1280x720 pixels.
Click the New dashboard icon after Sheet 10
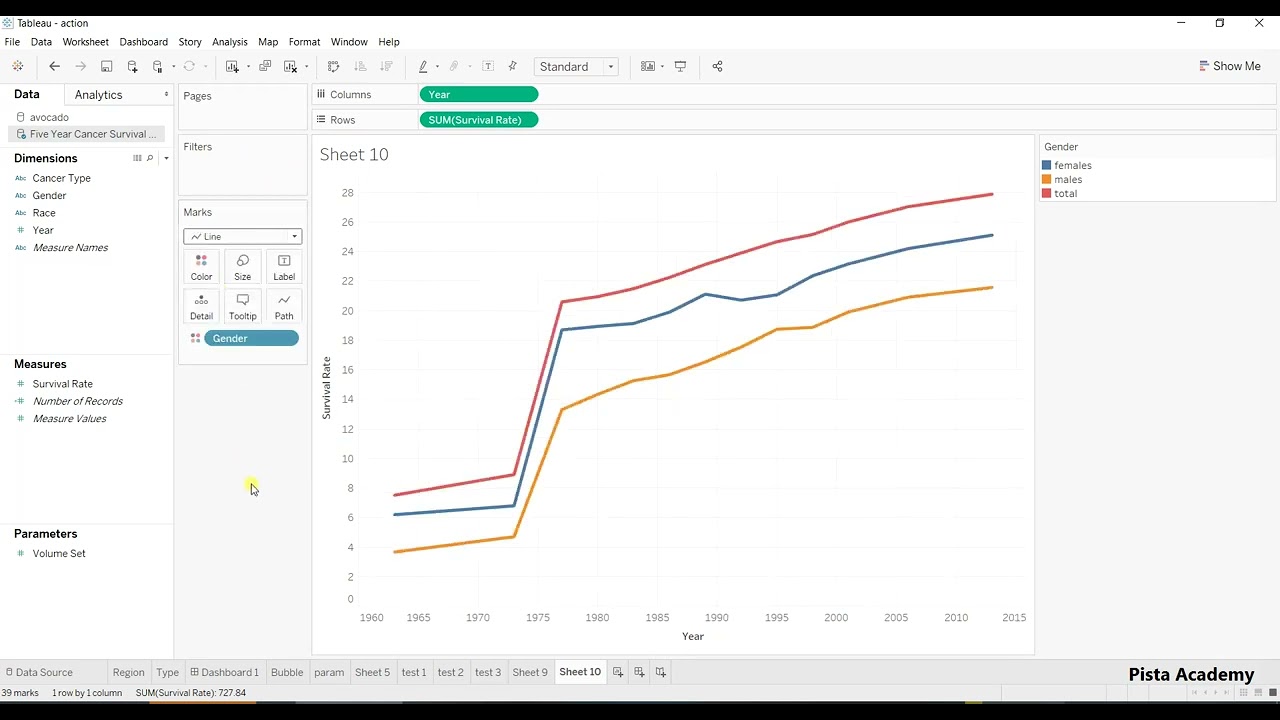pyautogui.click(x=639, y=672)
